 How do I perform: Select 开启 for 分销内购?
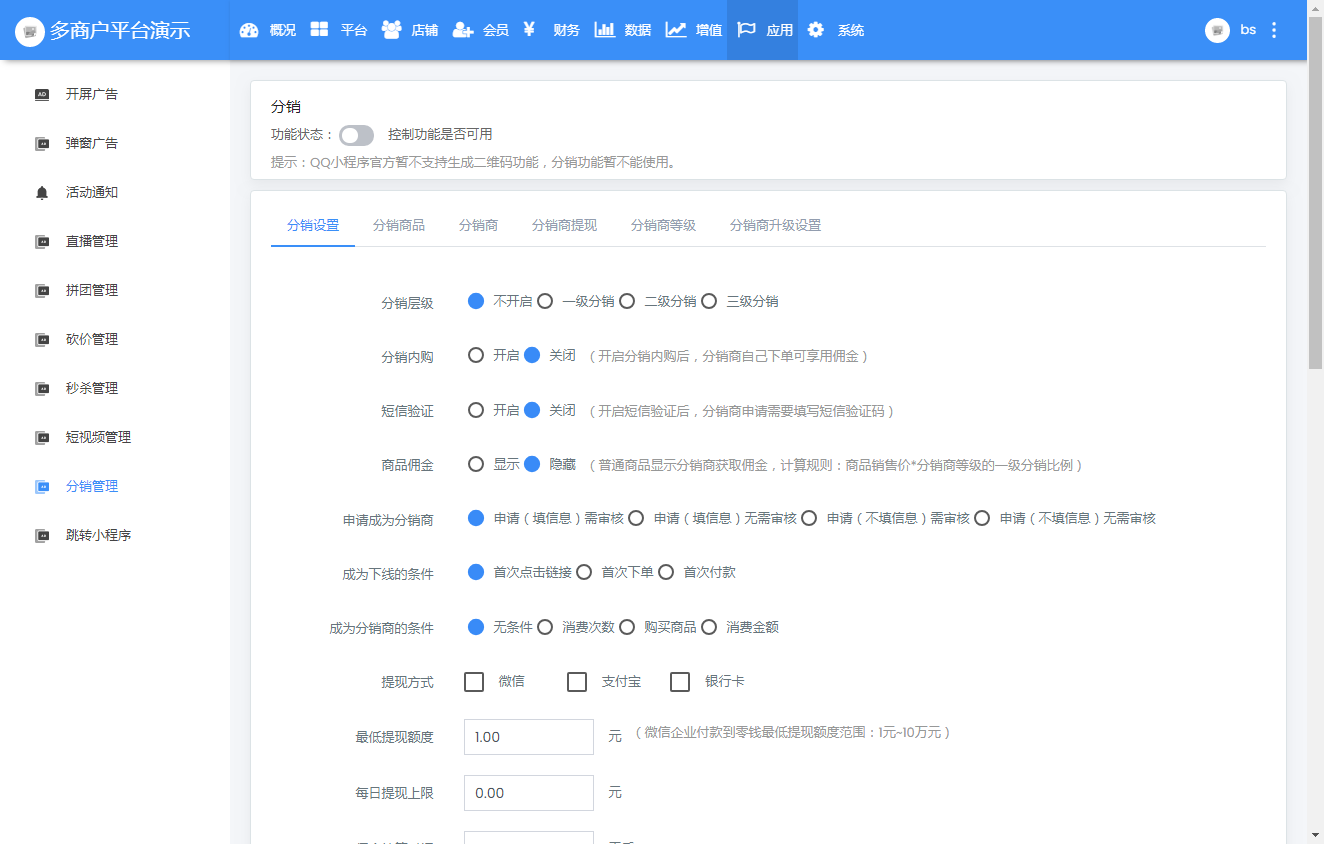coord(476,355)
